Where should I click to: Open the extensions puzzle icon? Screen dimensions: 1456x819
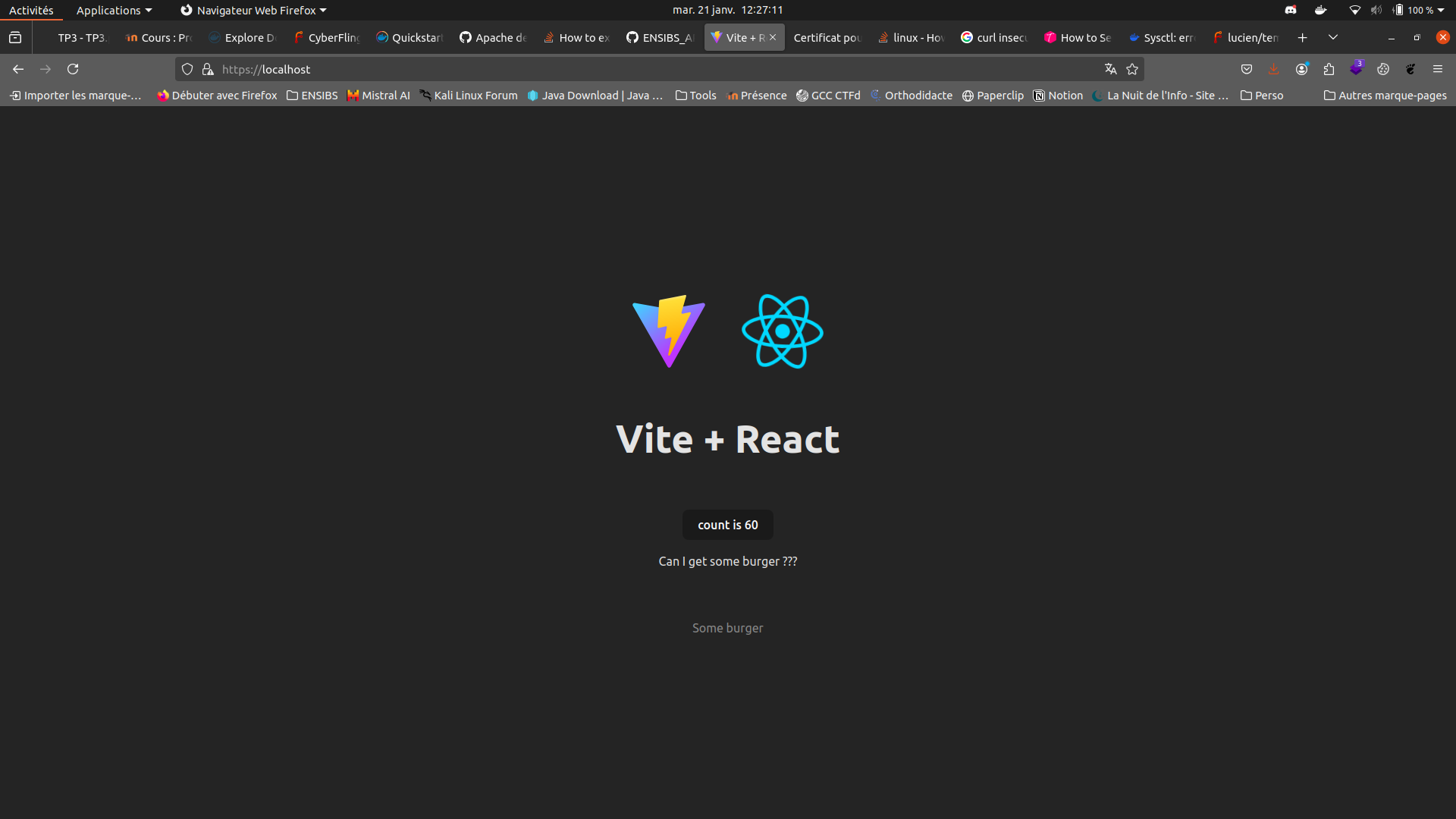pos(1329,69)
